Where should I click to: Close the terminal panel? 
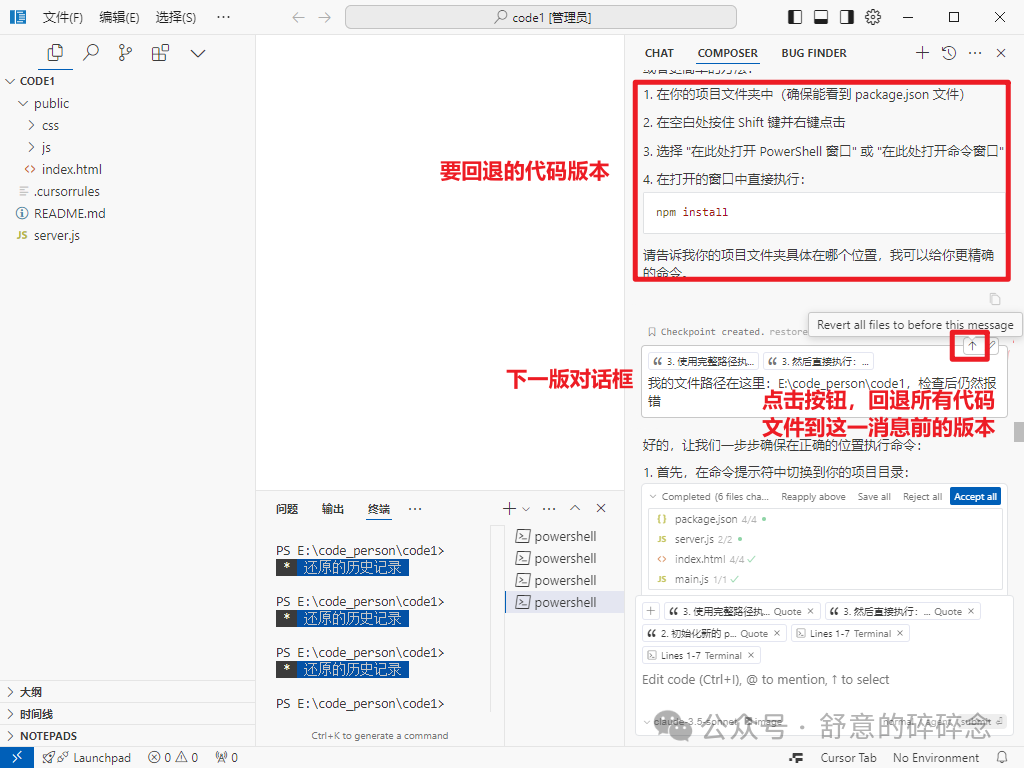pos(601,508)
